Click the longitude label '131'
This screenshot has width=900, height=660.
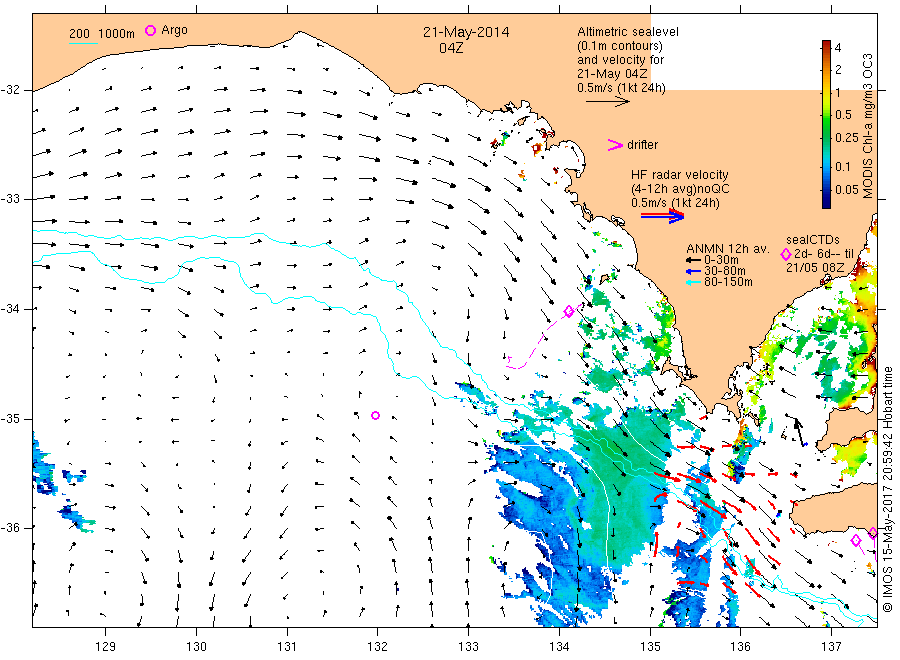(x=287, y=647)
